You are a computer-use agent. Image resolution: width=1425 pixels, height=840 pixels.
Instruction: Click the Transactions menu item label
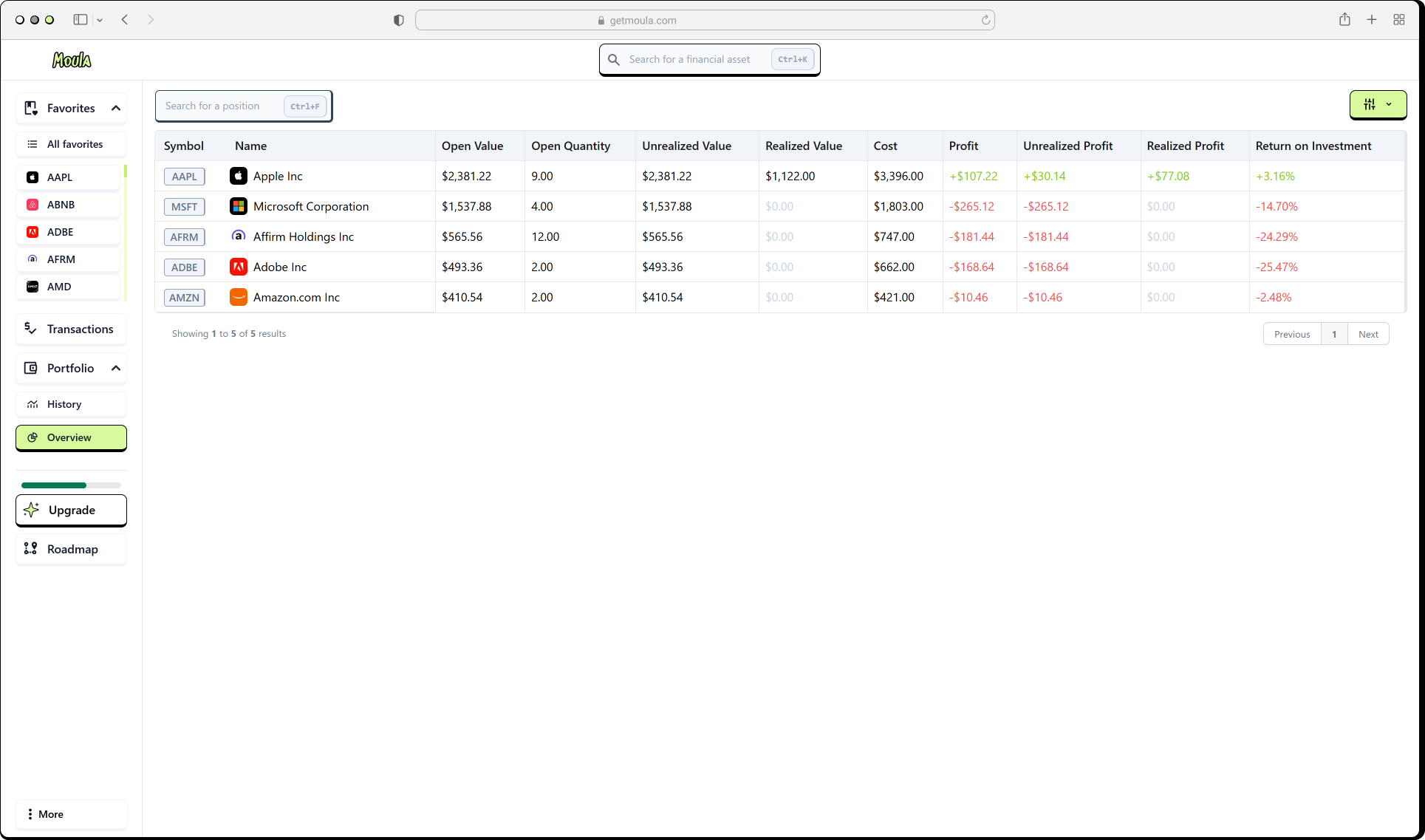click(81, 329)
